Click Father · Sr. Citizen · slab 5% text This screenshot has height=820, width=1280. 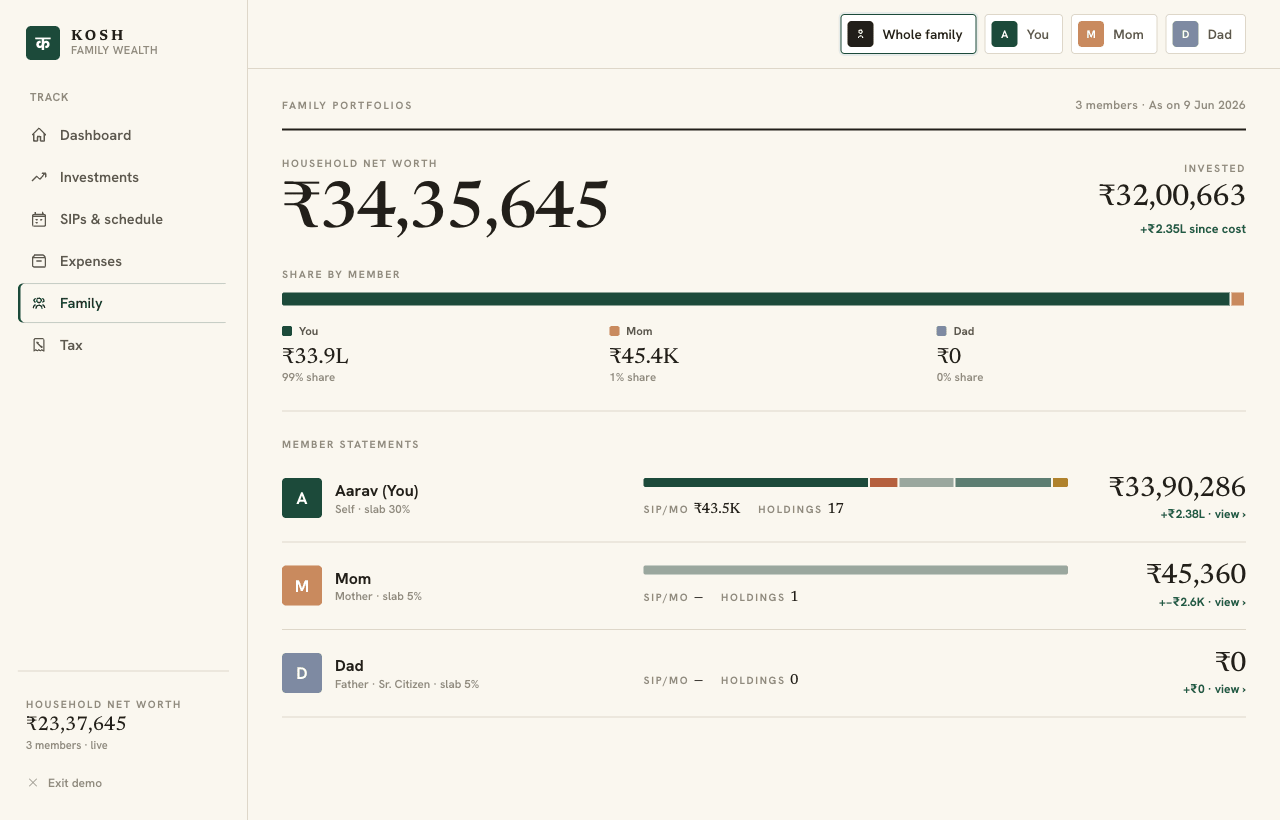pyautogui.click(x=407, y=684)
